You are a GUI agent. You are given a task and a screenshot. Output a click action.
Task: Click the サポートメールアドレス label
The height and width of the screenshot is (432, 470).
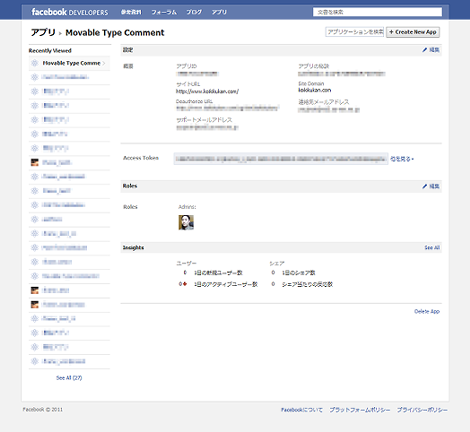(x=204, y=120)
